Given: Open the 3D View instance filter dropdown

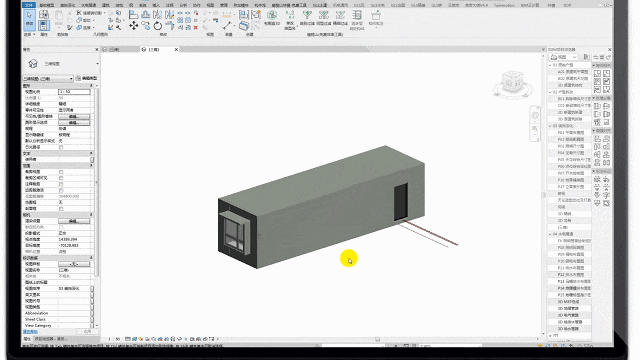Looking at the screenshot, I should point(48,78).
